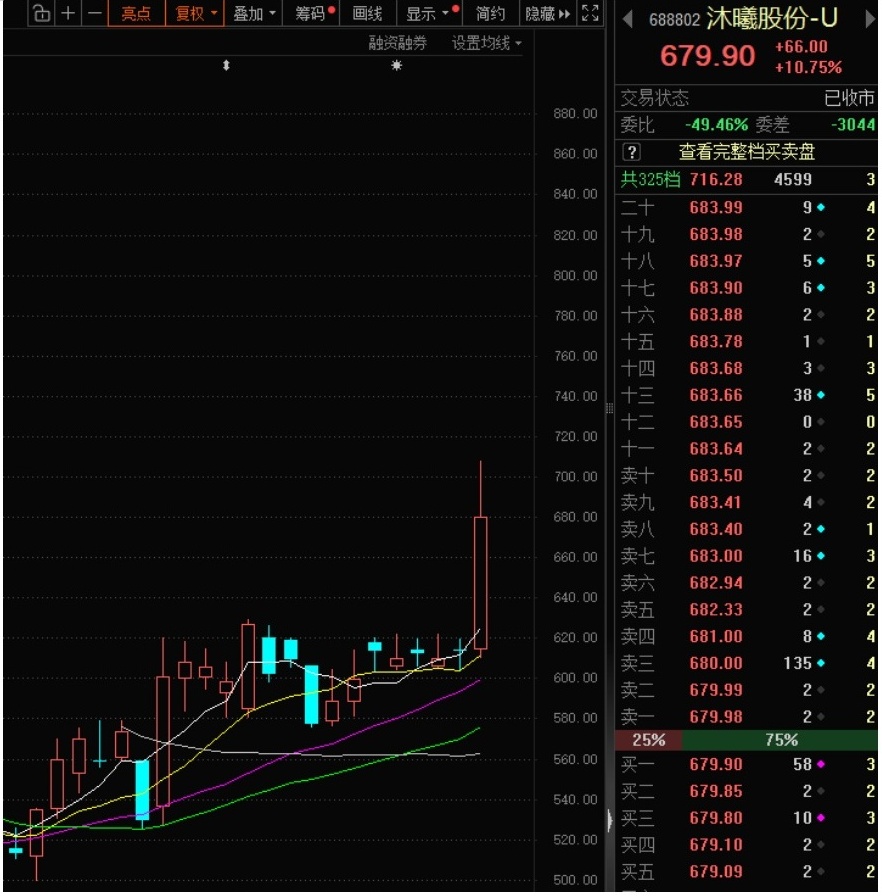Click 委比 -49.46% value
The width and height of the screenshot is (882, 896).
point(716,125)
